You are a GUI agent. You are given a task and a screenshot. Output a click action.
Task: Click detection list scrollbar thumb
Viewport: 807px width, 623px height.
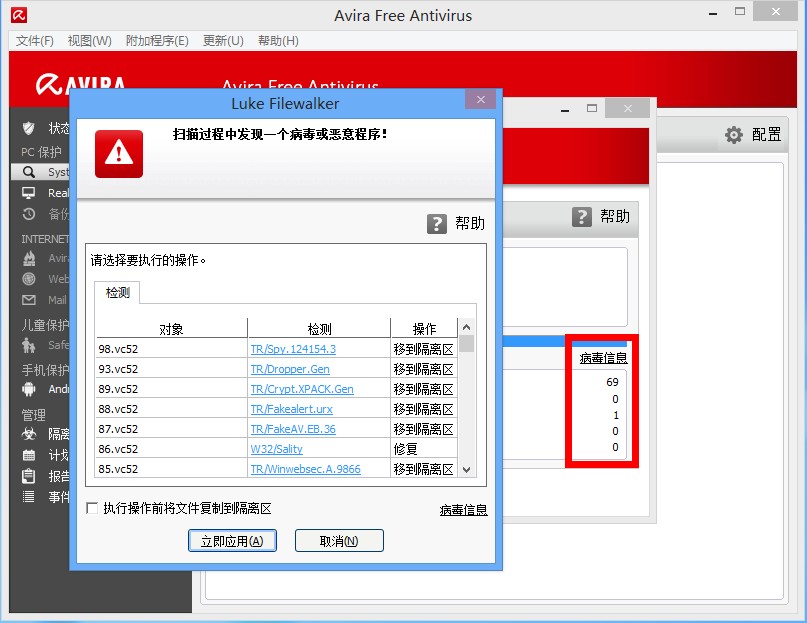(467, 343)
